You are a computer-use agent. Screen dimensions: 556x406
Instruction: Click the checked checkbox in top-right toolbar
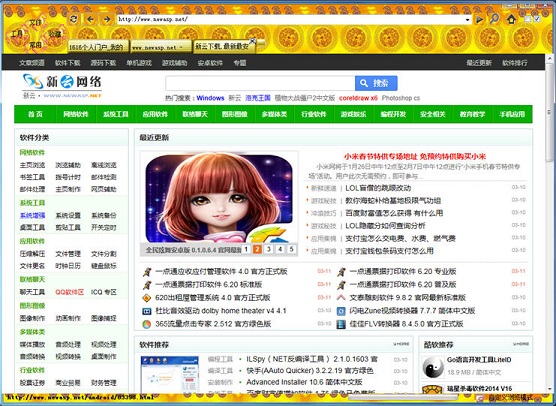[x=537, y=19]
